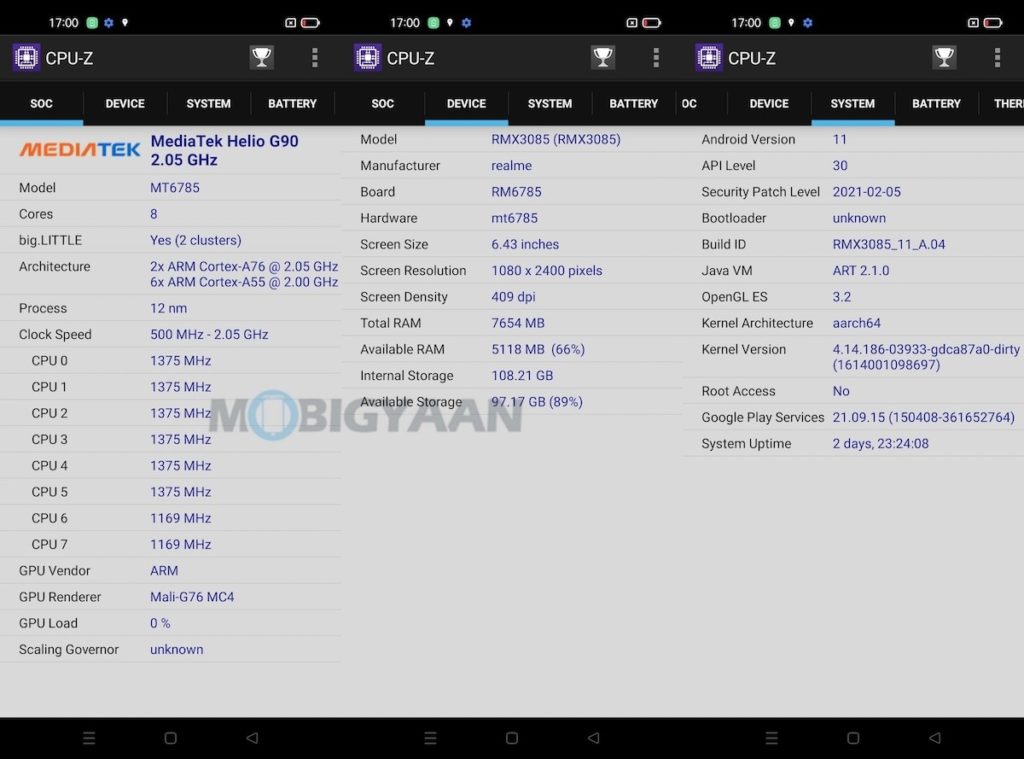Switch to SYSTEM tab in middle screen

tap(550, 103)
